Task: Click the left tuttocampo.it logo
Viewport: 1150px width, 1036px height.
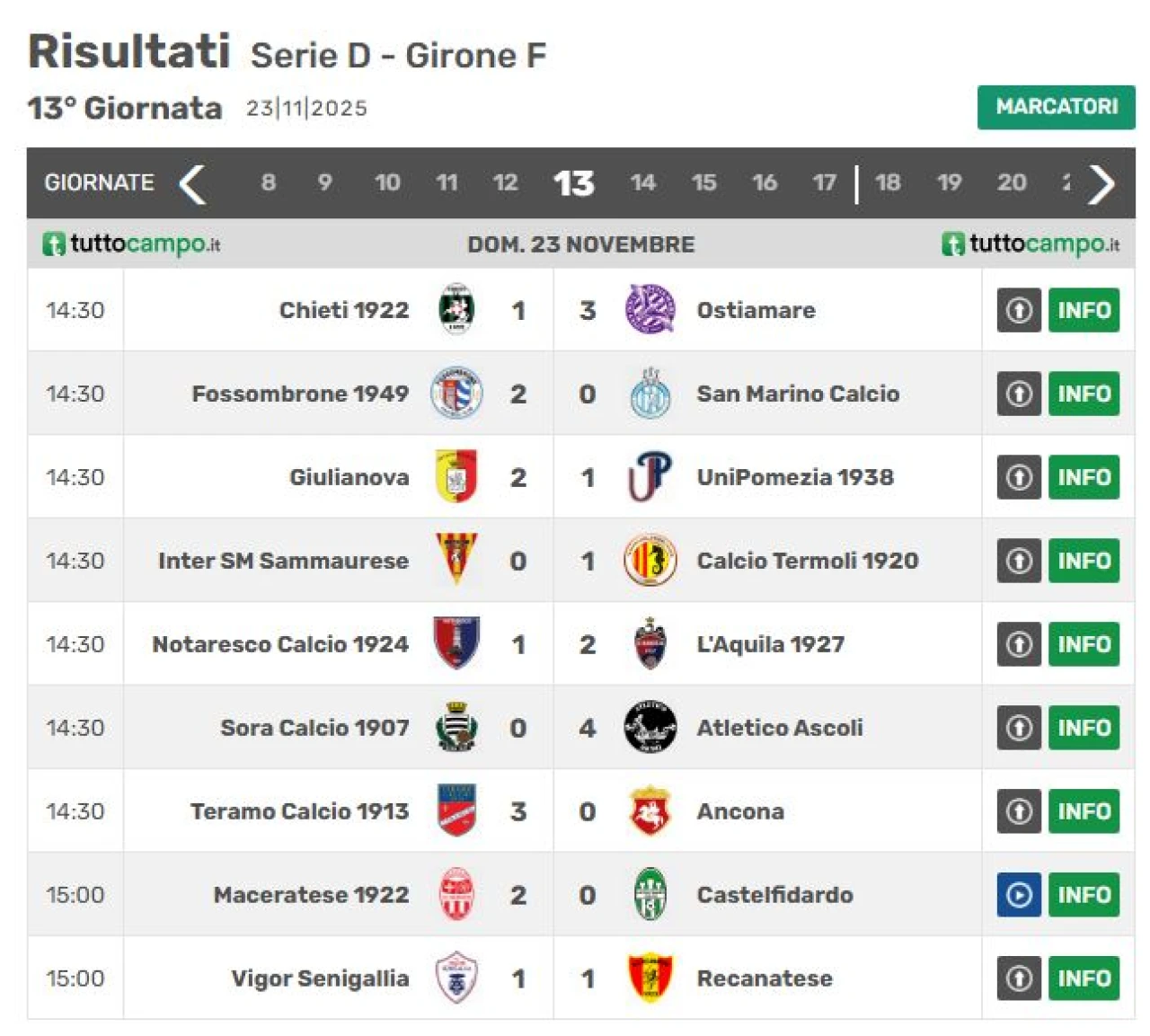Action: [132, 244]
